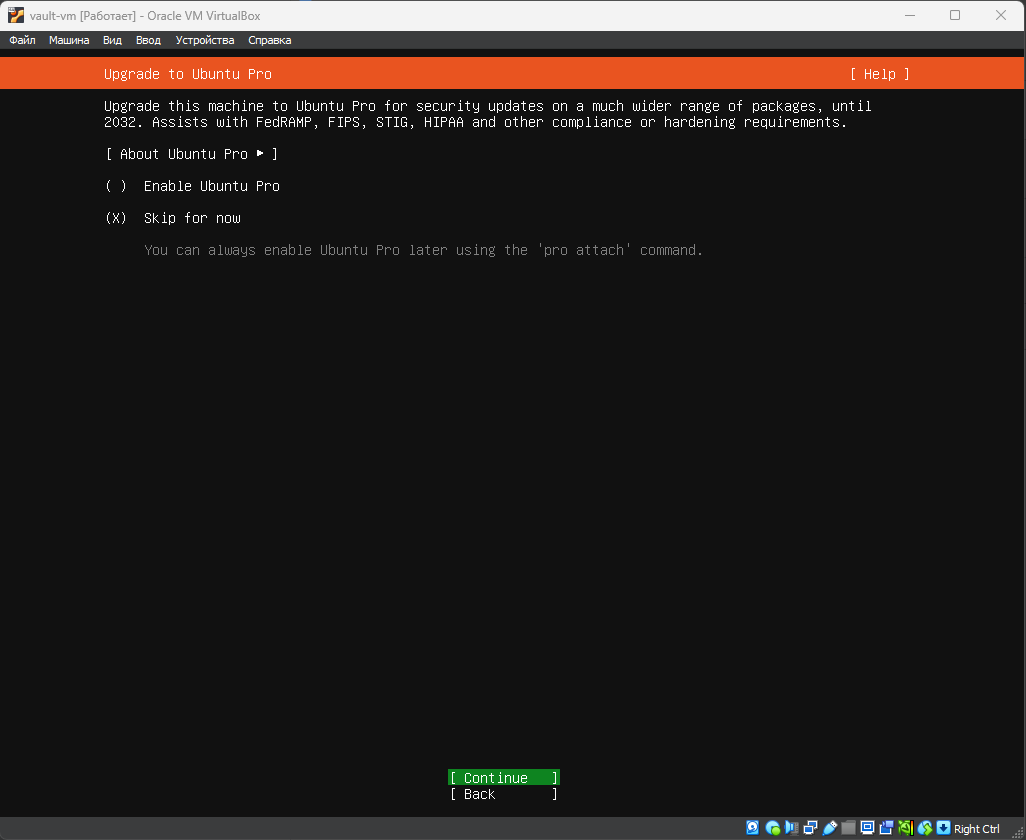Minimize the VirtualBox window
This screenshot has height=840, width=1026.
(x=910, y=15)
